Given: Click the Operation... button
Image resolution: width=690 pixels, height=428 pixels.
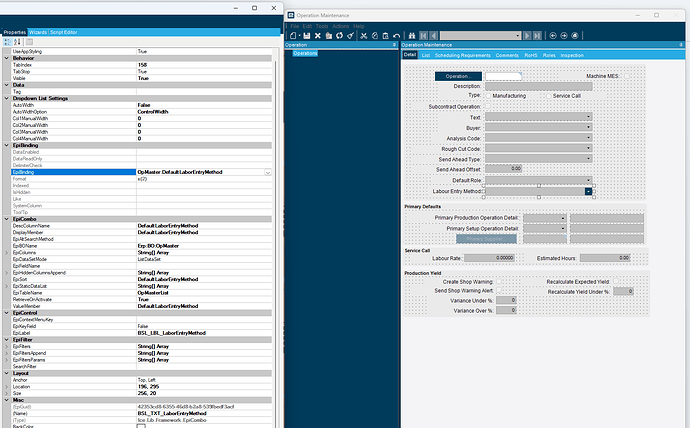Looking at the screenshot, I should pyautogui.click(x=458, y=76).
